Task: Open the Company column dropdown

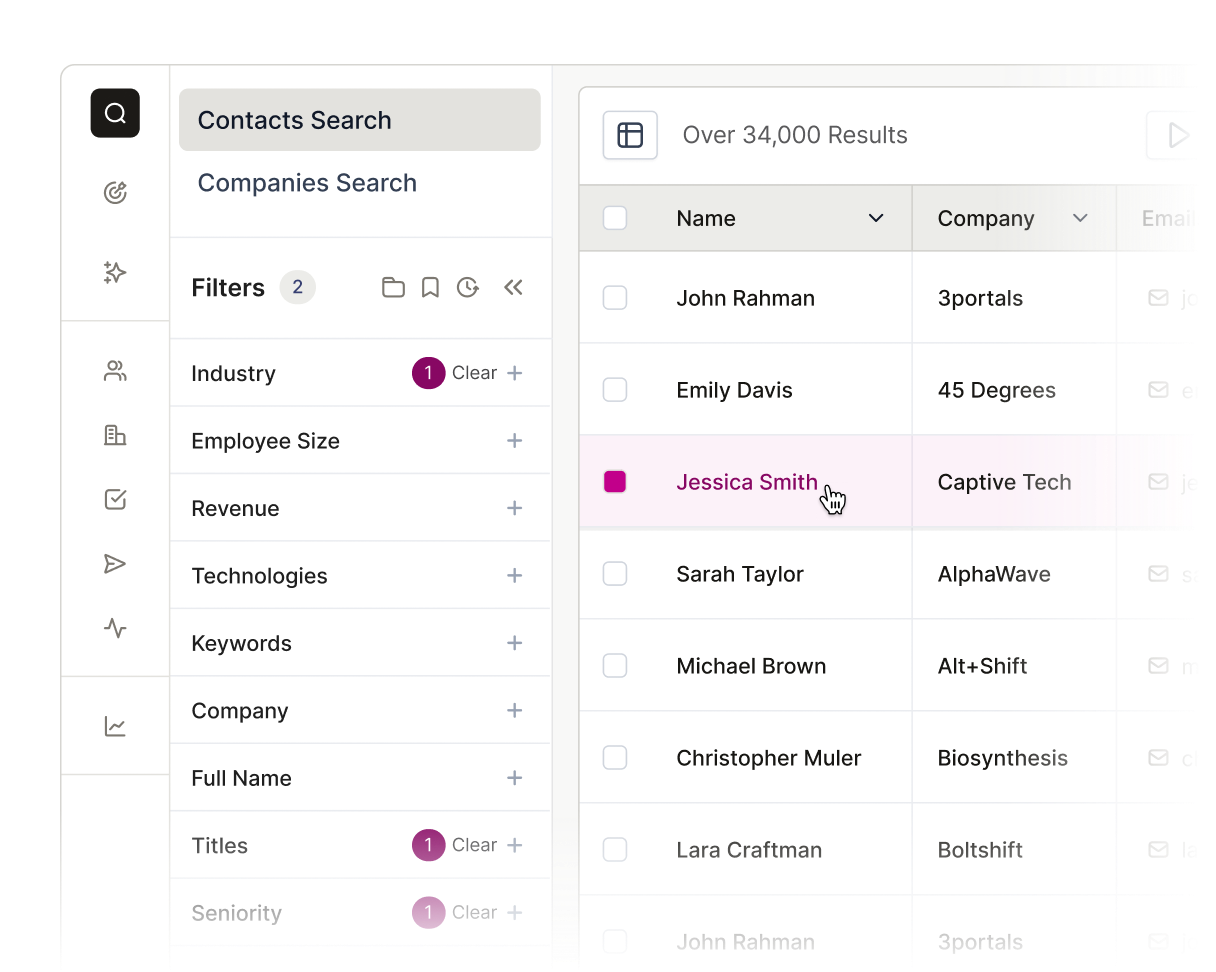Action: click(1080, 218)
